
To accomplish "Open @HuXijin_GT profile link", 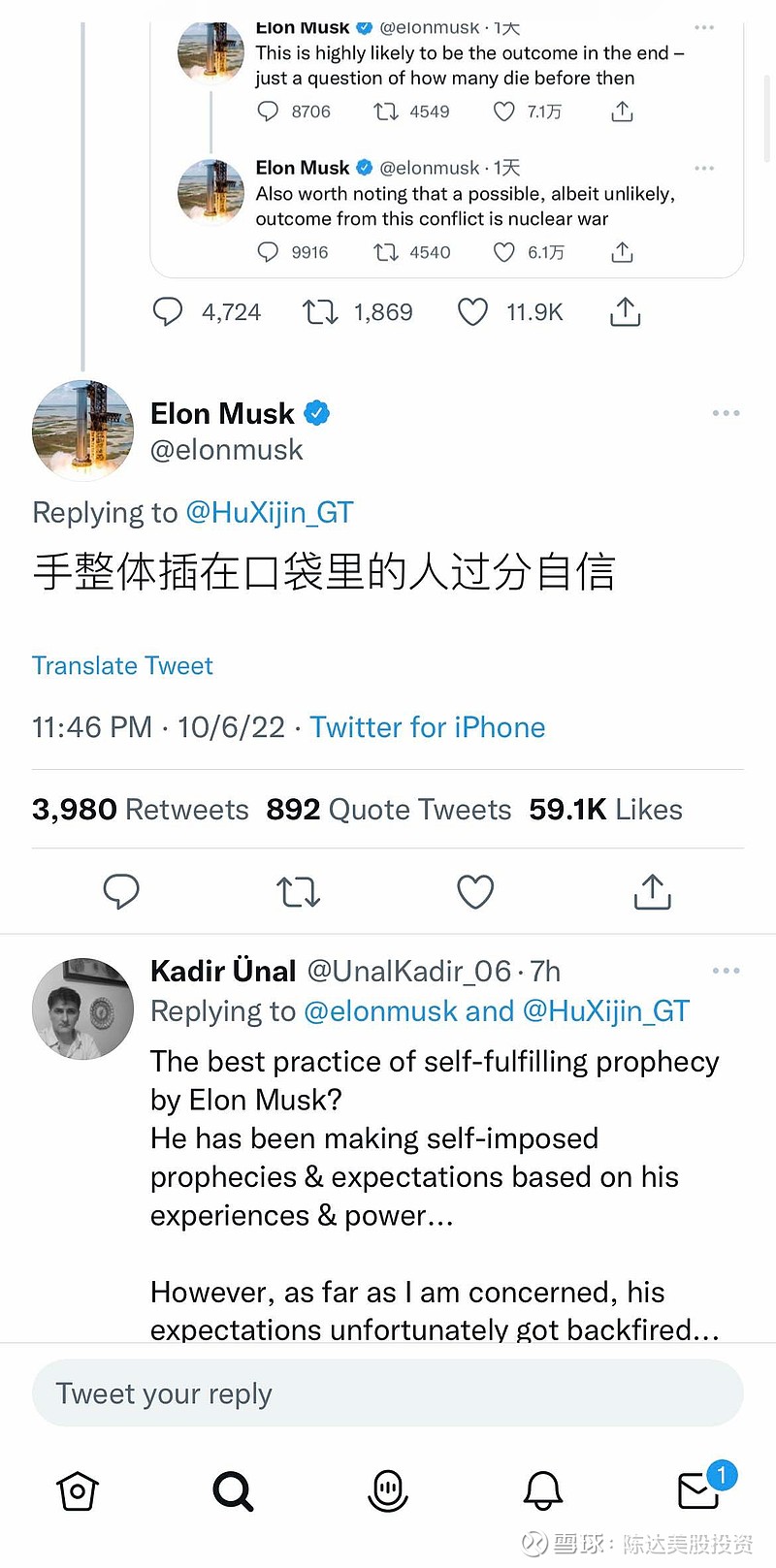I will [269, 512].
